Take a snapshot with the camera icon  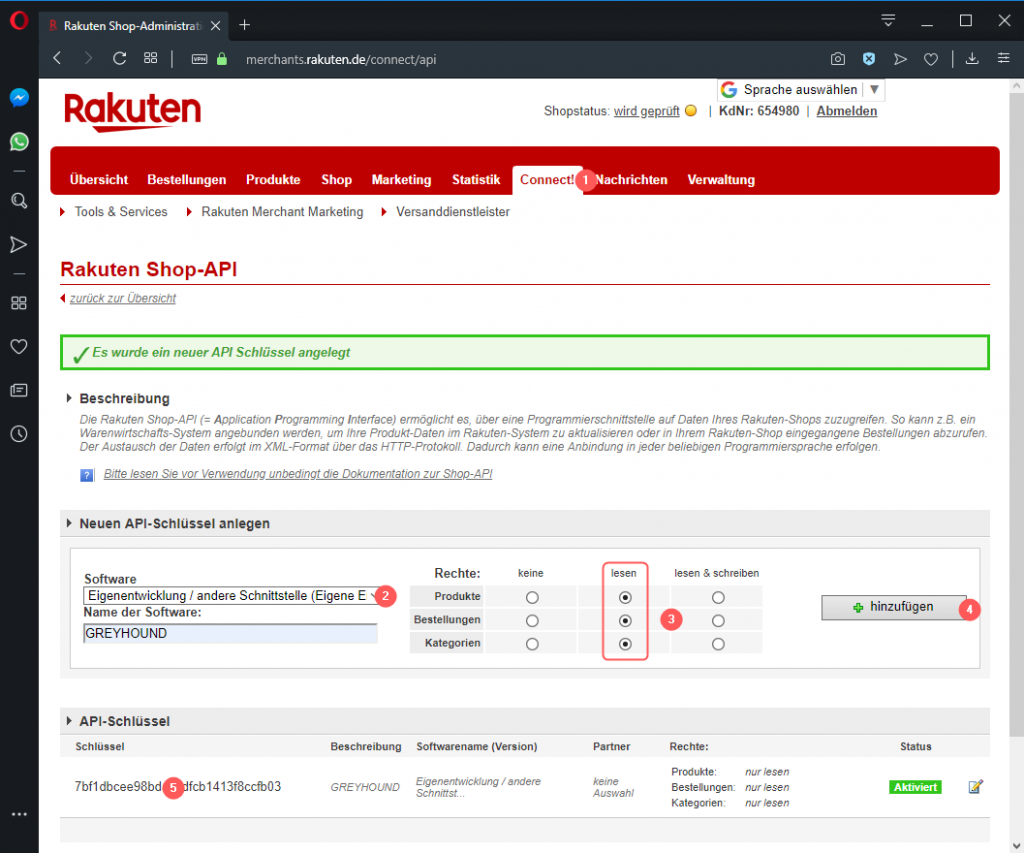click(838, 59)
